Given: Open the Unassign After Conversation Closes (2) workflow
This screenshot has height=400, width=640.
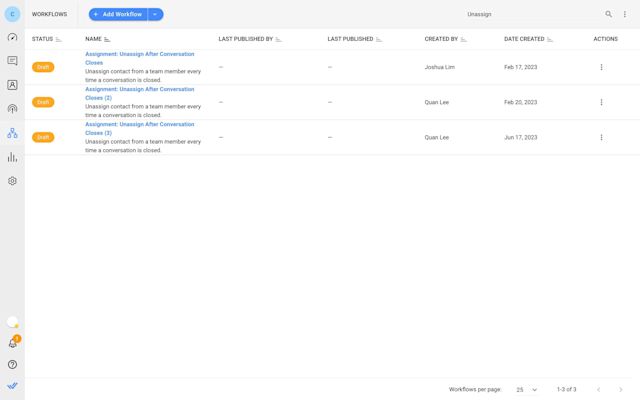Looking at the screenshot, I should click(140, 93).
